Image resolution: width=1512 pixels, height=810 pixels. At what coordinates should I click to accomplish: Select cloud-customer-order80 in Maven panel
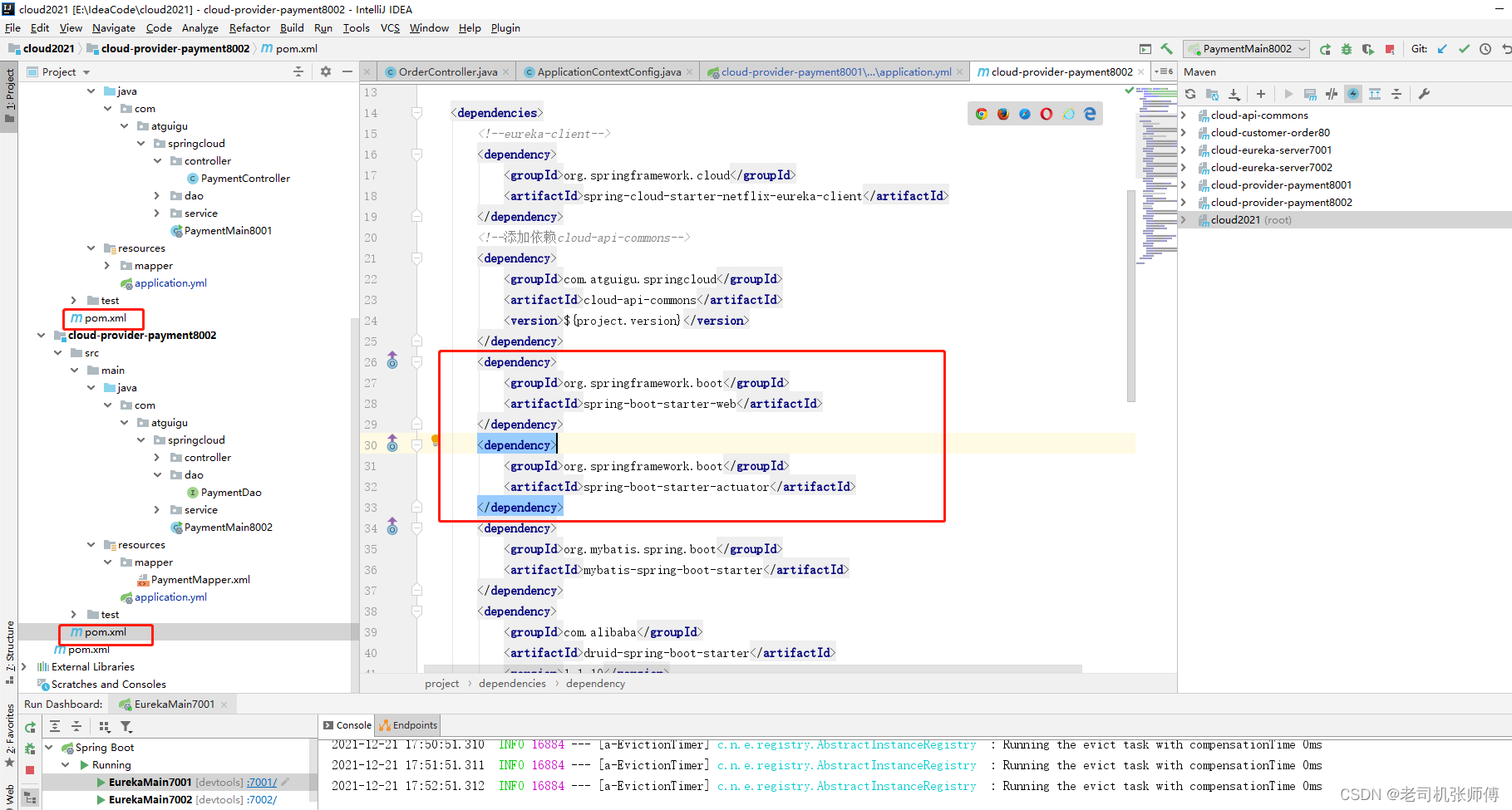coord(1270,132)
